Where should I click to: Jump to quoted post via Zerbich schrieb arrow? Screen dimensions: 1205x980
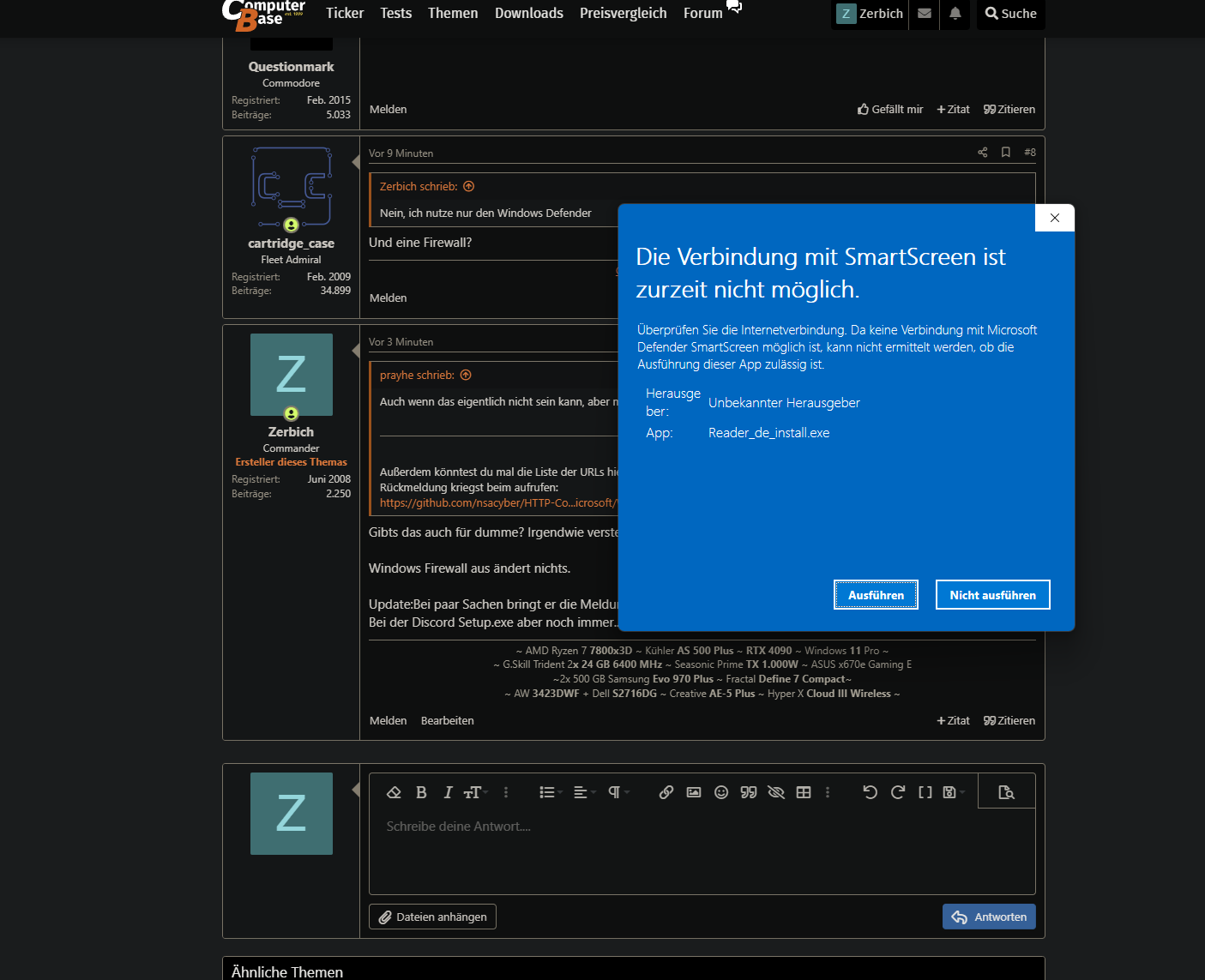point(469,186)
